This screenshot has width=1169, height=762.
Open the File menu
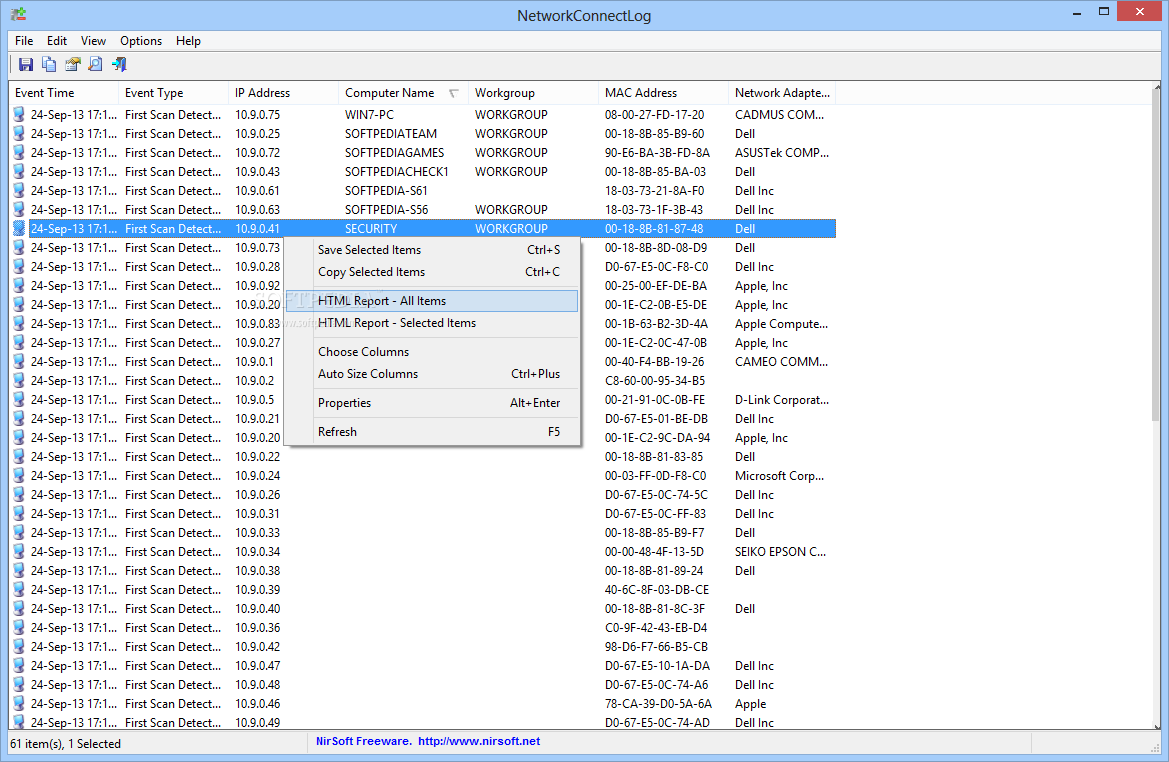point(24,41)
